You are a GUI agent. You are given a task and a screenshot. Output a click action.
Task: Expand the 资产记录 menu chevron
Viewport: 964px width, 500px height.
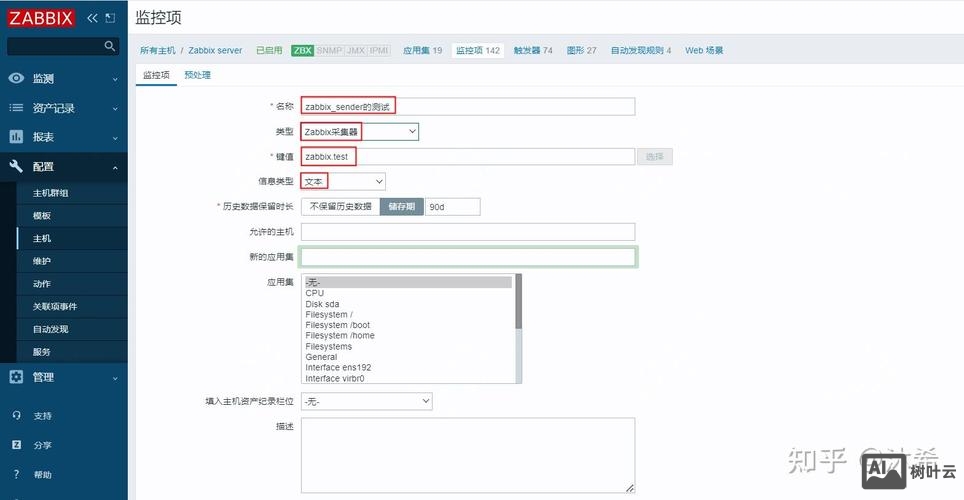pyautogui.click(x=115, y=109)
